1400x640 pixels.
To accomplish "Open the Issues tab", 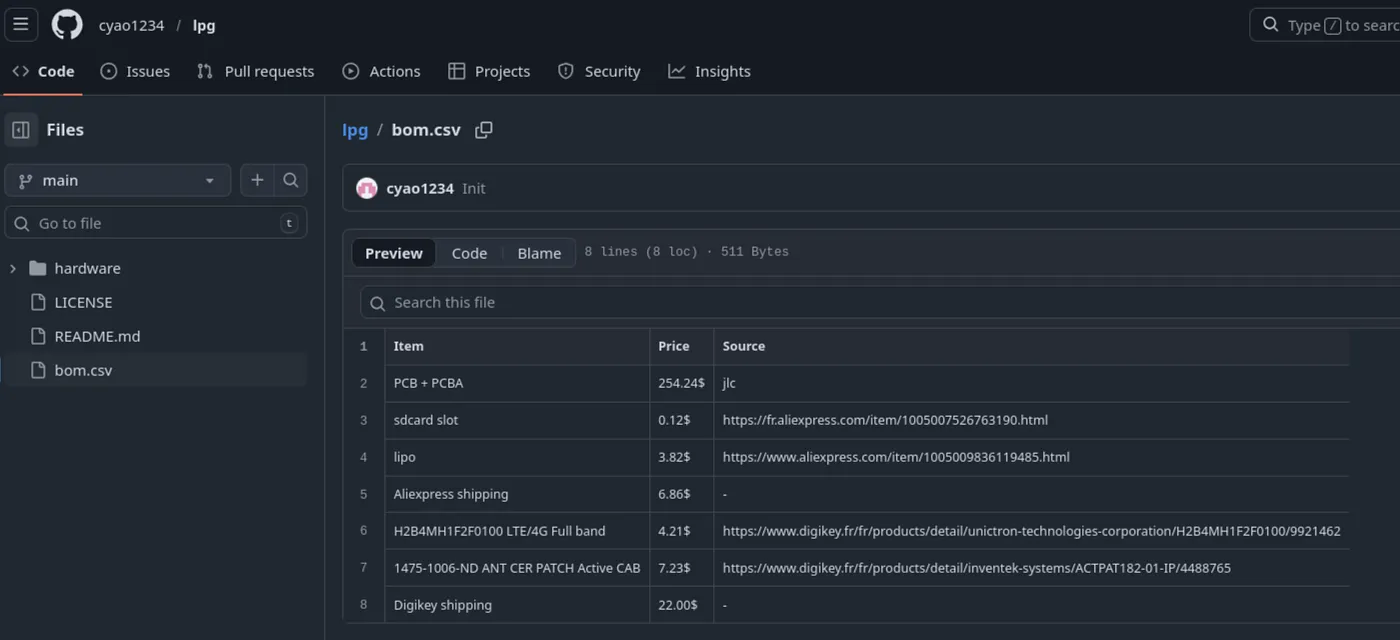I will click(135, 71).
